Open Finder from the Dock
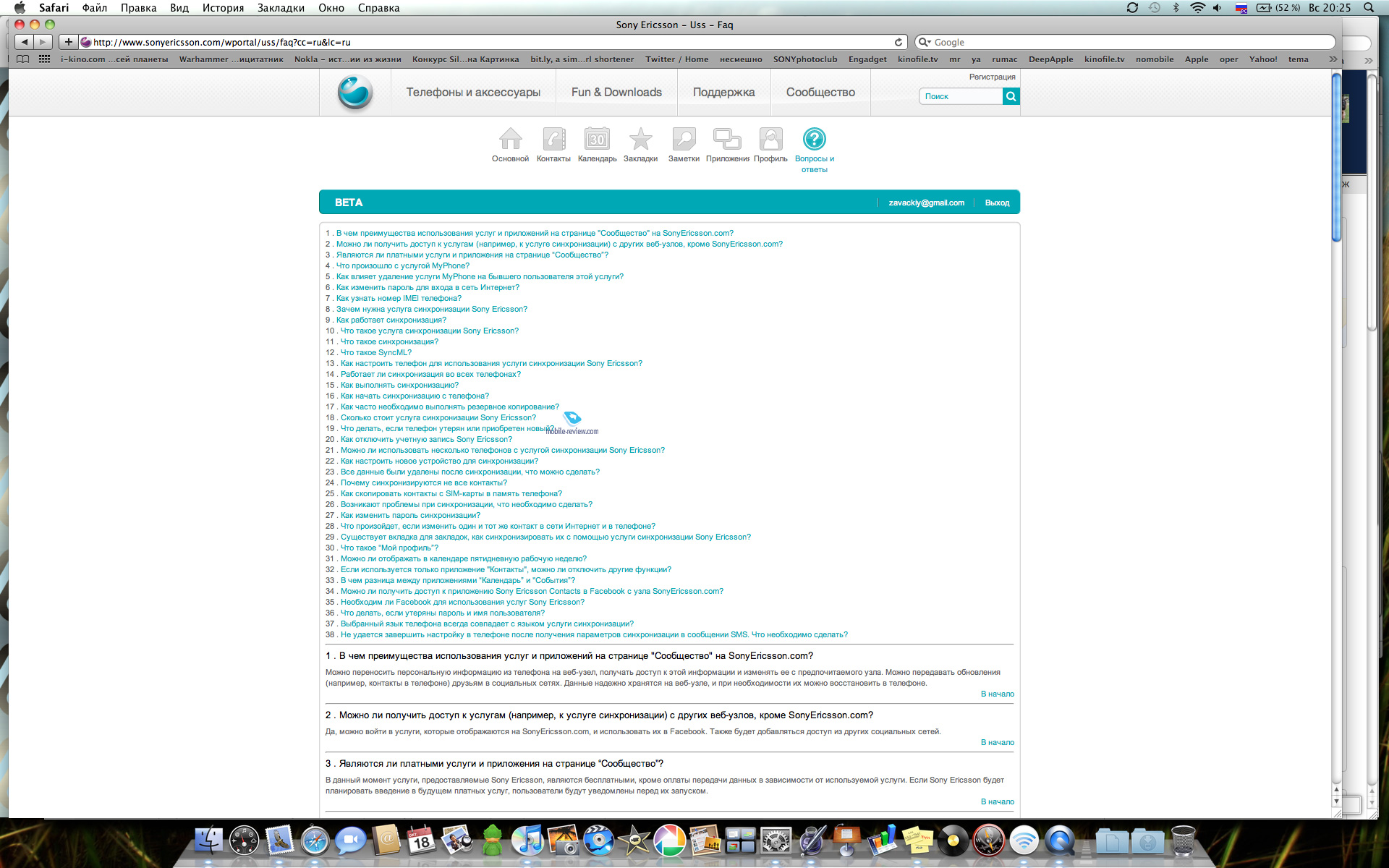The image size is (1389, 868). click(209, 840)
